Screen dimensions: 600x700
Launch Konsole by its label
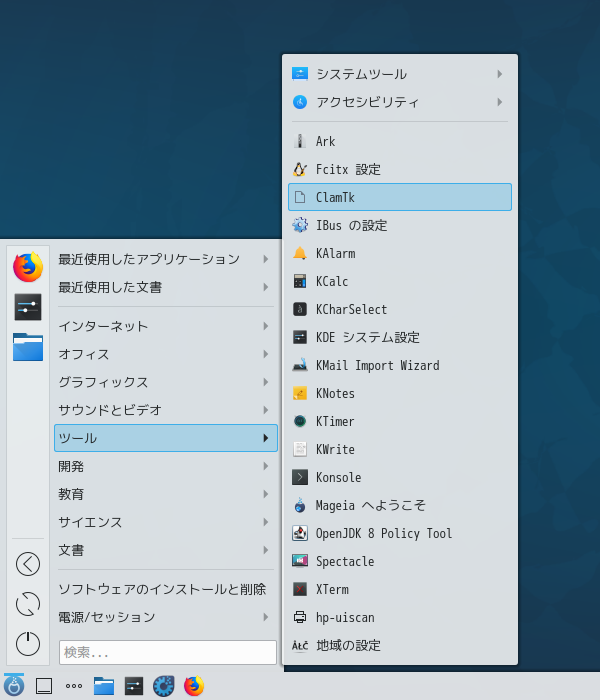click(x=338, y=477)
